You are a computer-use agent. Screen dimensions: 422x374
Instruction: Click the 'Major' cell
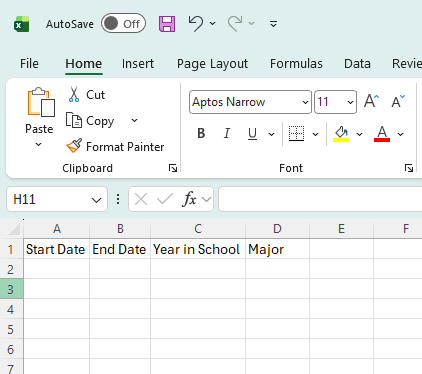pos(277,249)
